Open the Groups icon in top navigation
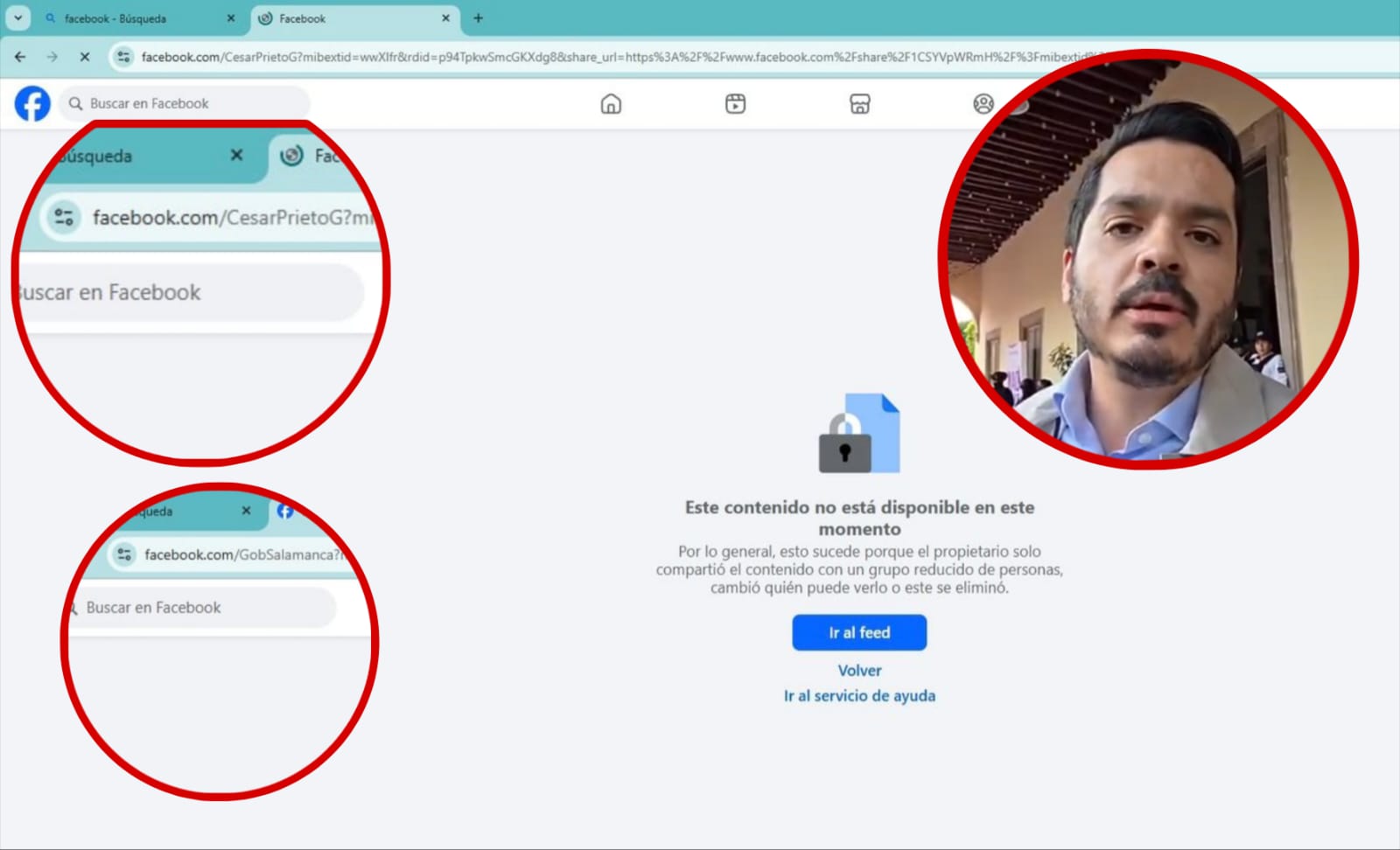 [x=983, y=103]
